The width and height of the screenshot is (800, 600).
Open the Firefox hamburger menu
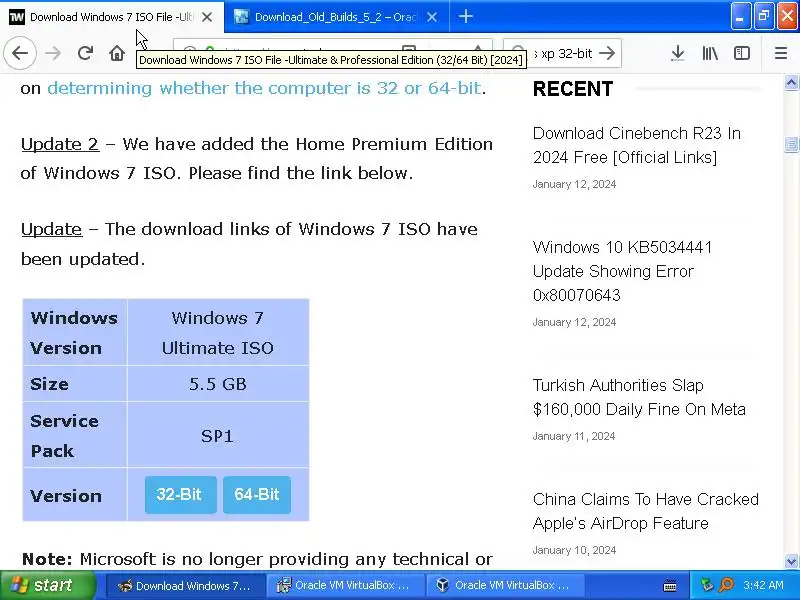click(x=781, y=53)
